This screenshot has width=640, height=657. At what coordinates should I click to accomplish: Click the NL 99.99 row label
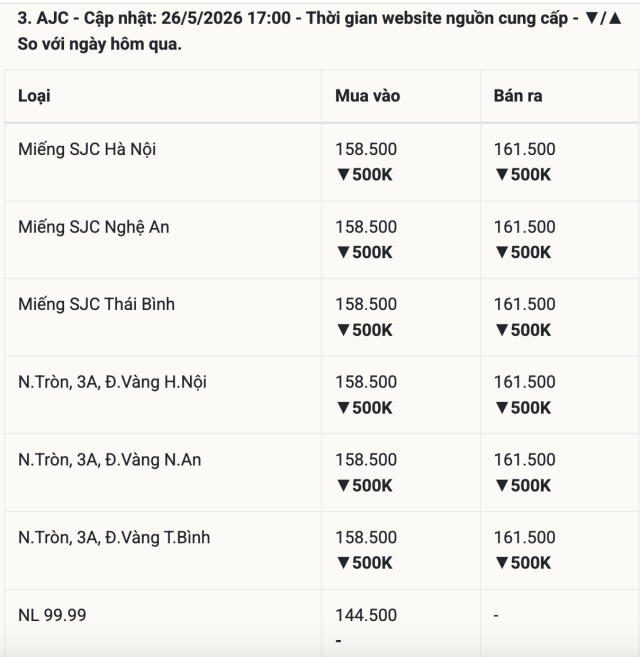point(52,615)
